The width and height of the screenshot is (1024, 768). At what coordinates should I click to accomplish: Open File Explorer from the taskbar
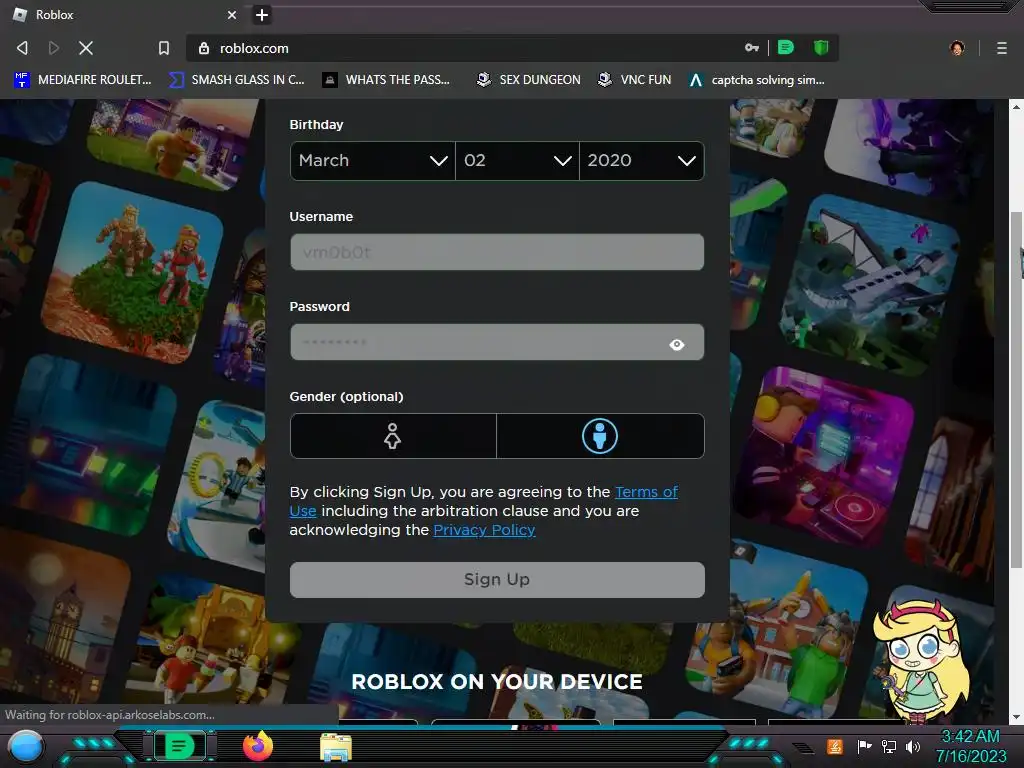click(336, 747)
